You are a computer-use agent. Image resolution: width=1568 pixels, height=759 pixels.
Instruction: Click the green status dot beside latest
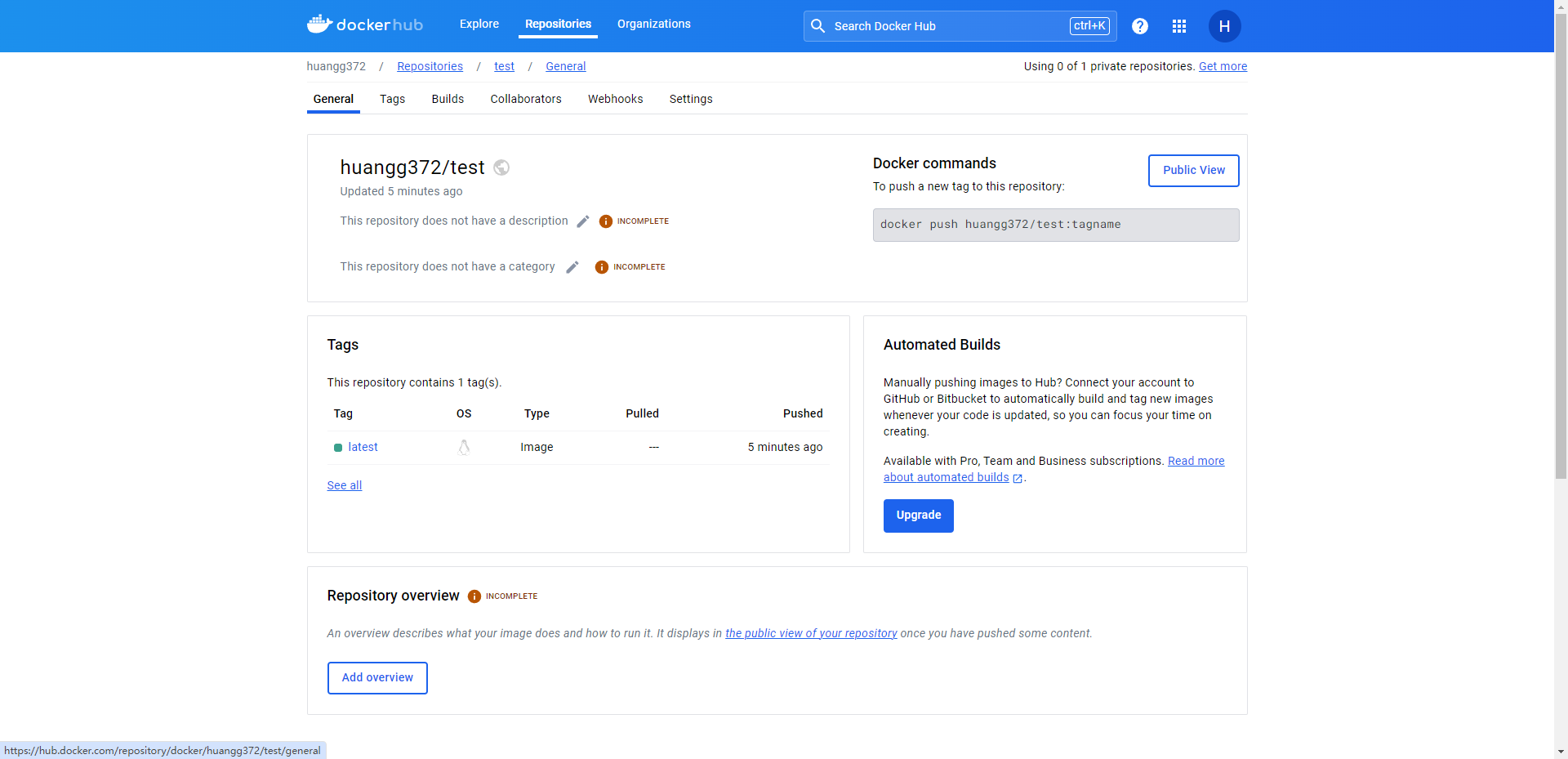pos(338,448)
